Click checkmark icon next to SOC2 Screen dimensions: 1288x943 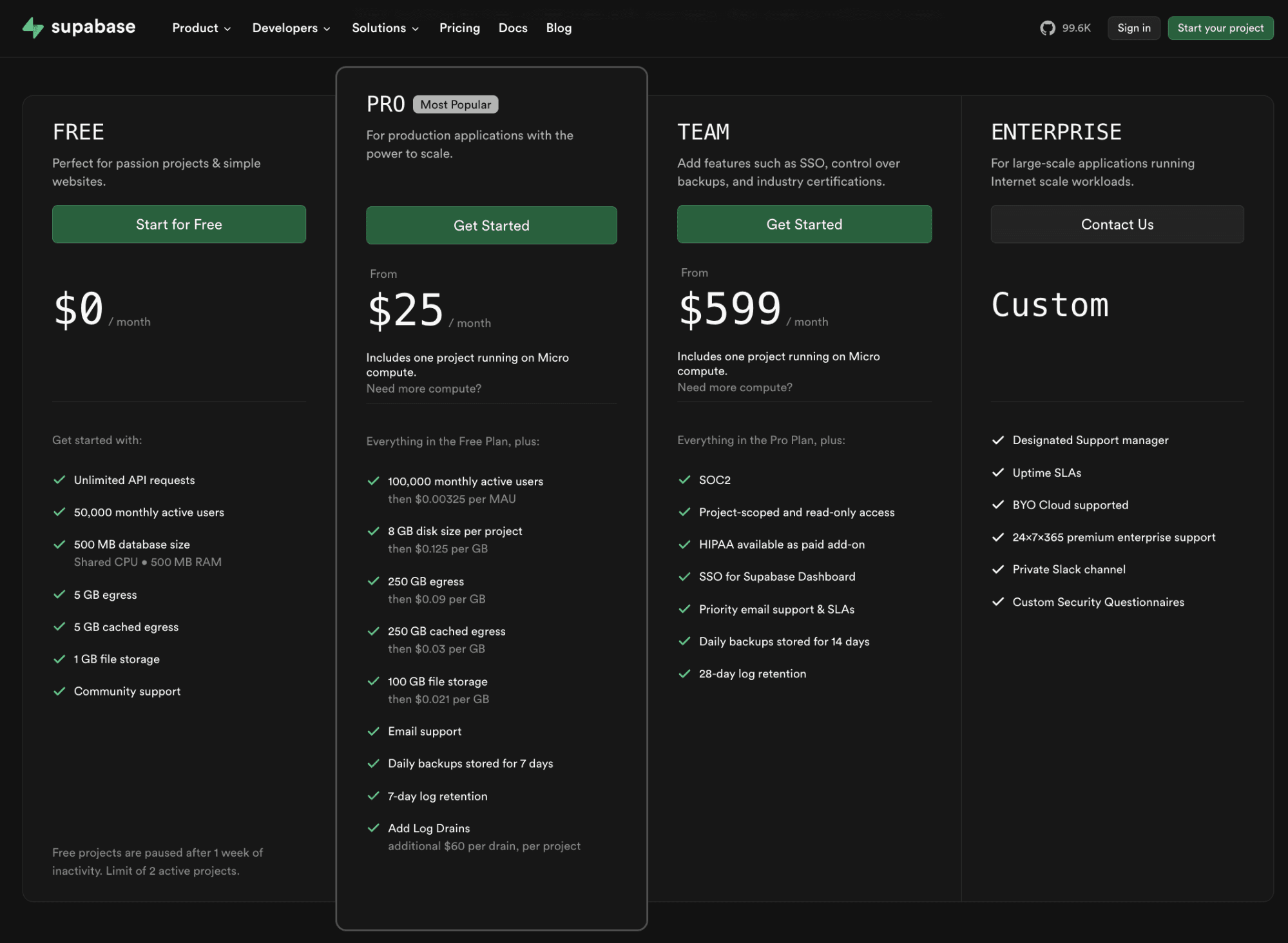684,480
